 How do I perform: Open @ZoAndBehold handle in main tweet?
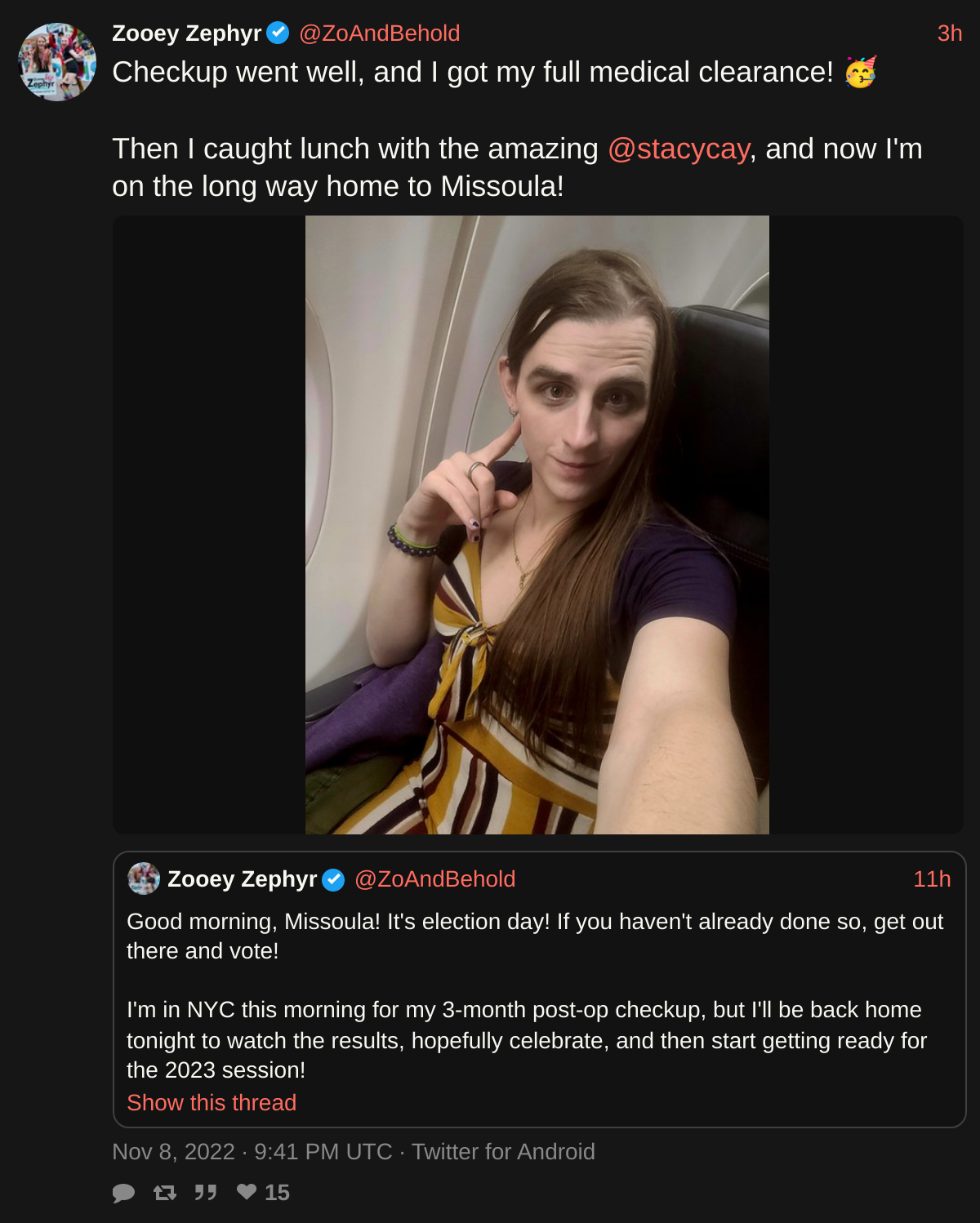380,33
